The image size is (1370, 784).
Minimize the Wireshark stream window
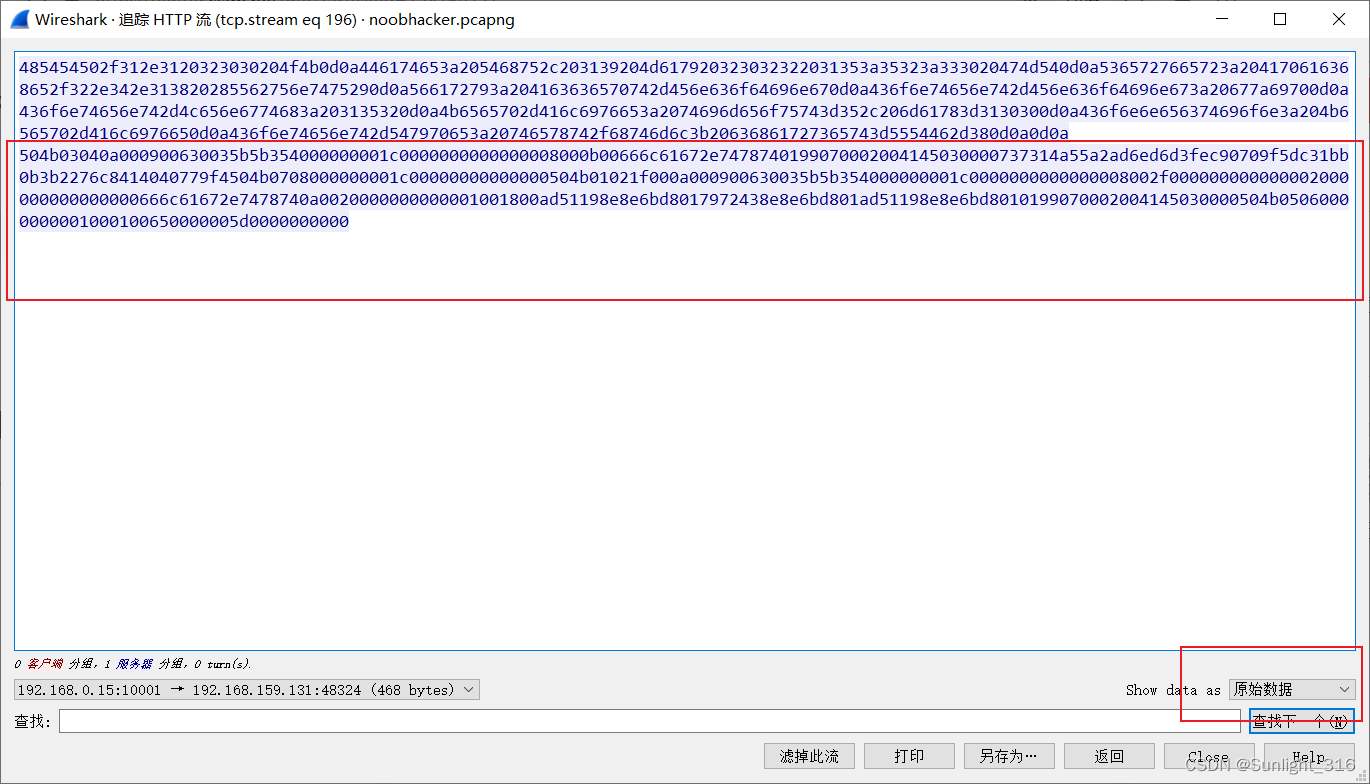(x=1221, y=19)
